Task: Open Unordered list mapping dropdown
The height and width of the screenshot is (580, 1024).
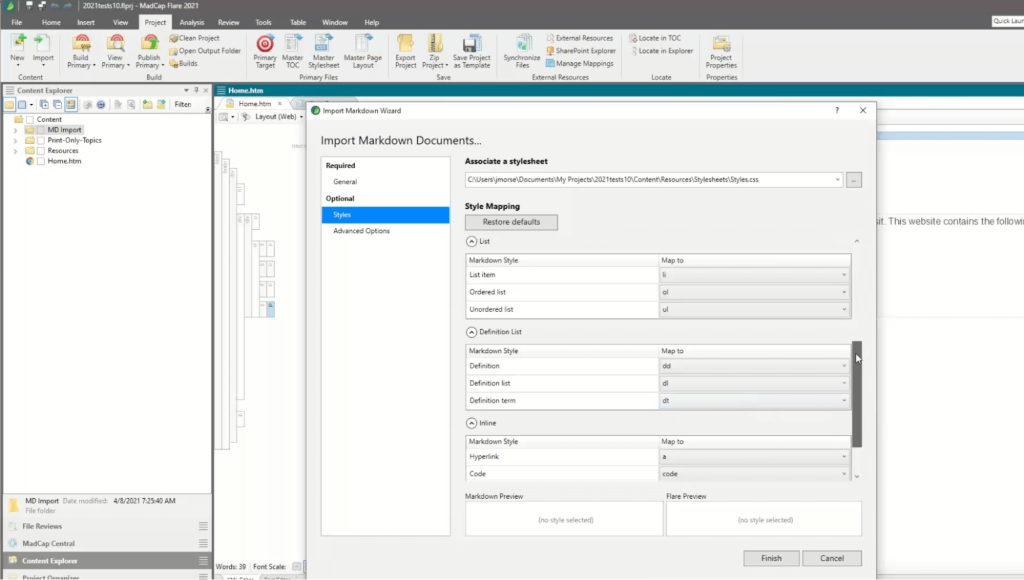Action: tap(843, 310)
